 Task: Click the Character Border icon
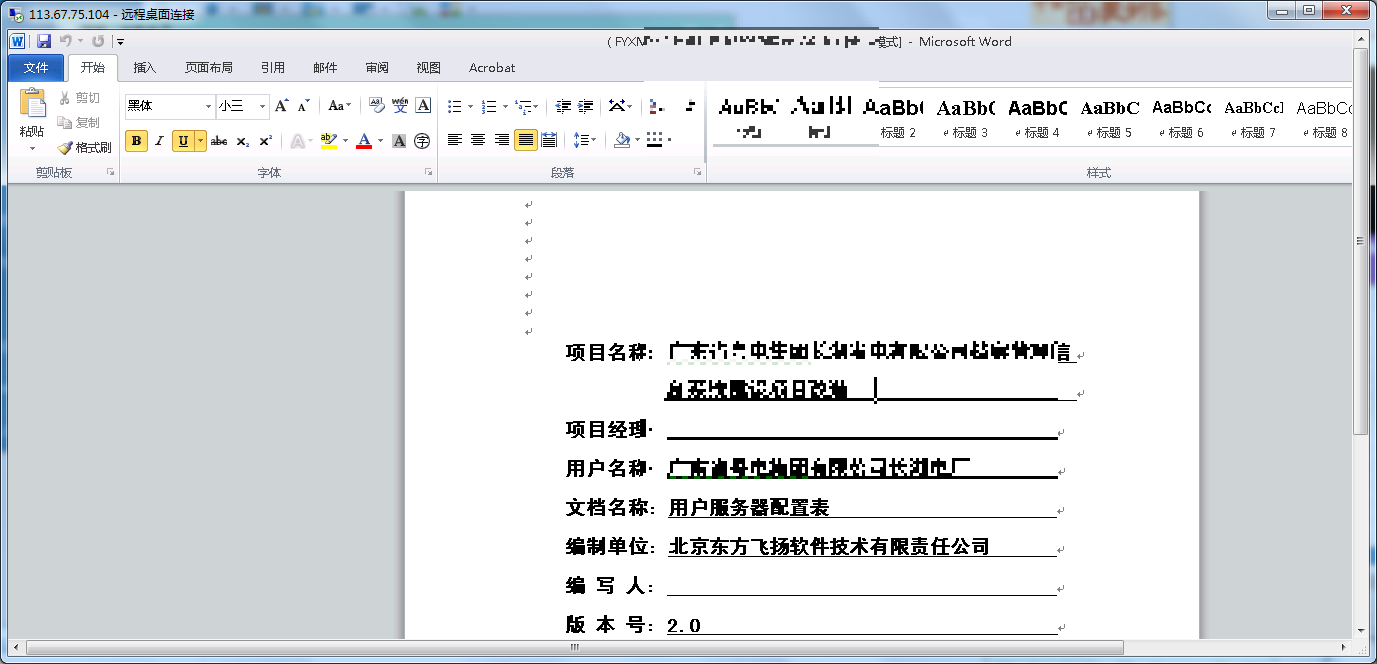click(423, 106)
